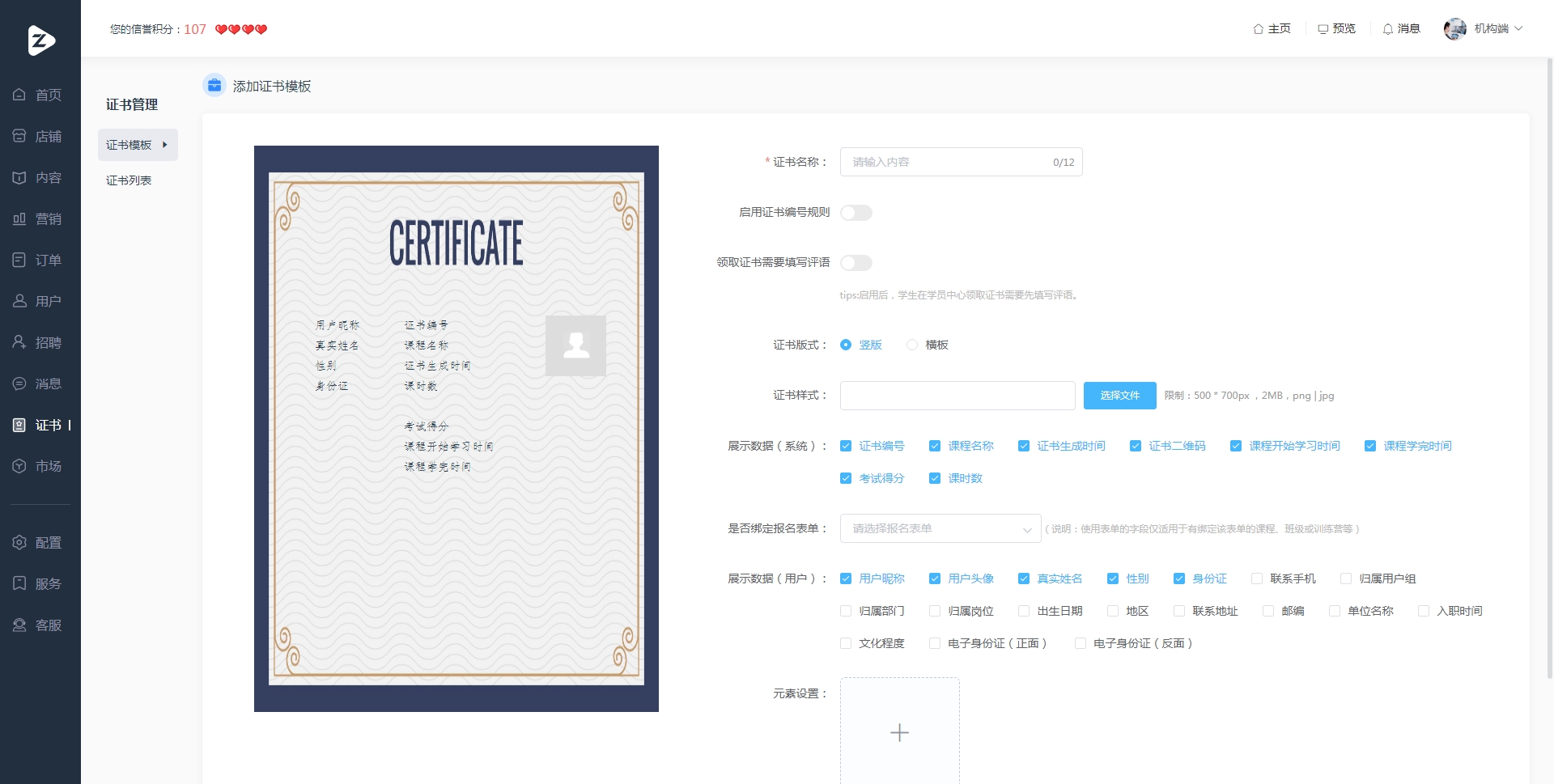The image size is (1554, 784).
Task: Open 证书列表 menu item
Action: [x=129, y=180]
